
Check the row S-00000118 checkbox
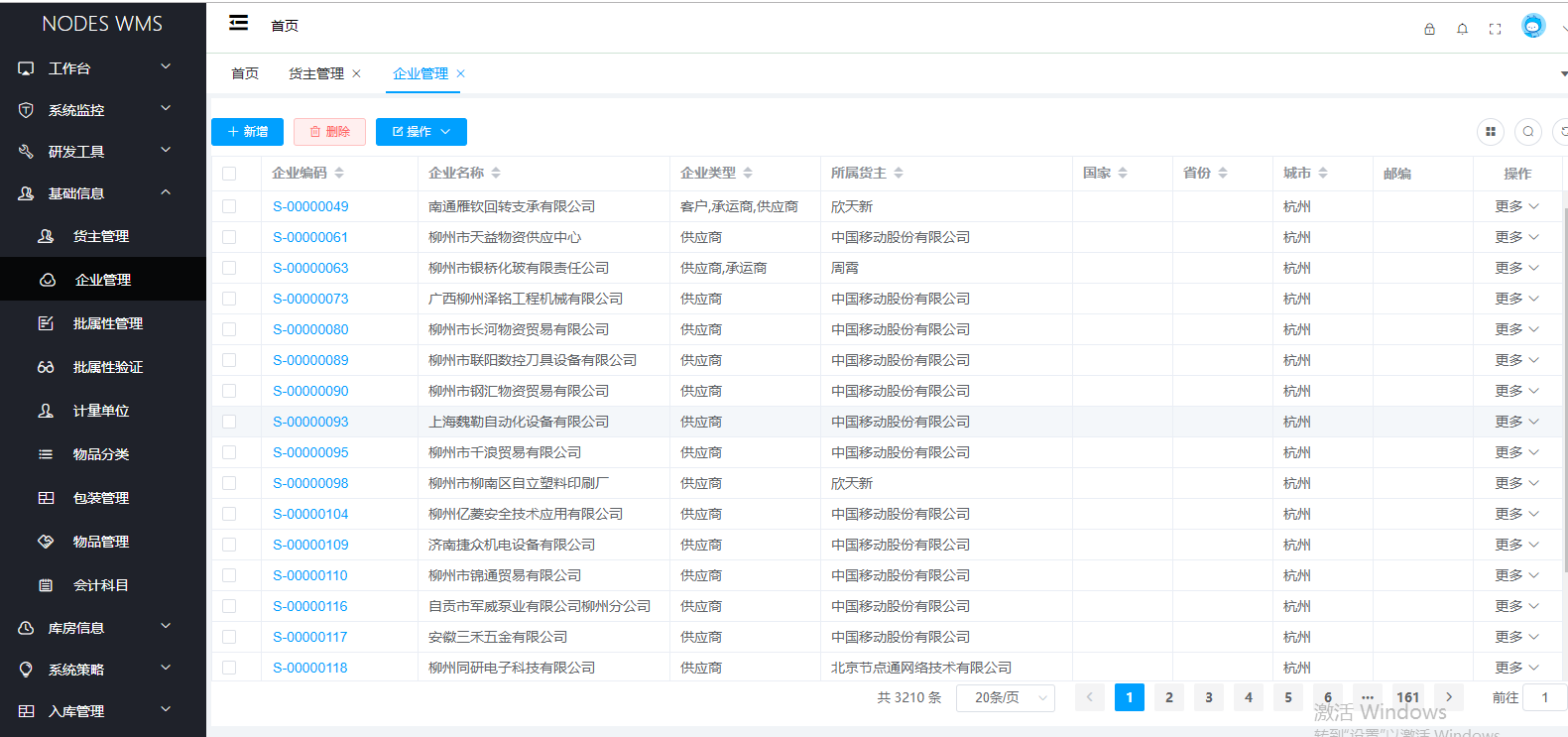(x=229, y=668)
